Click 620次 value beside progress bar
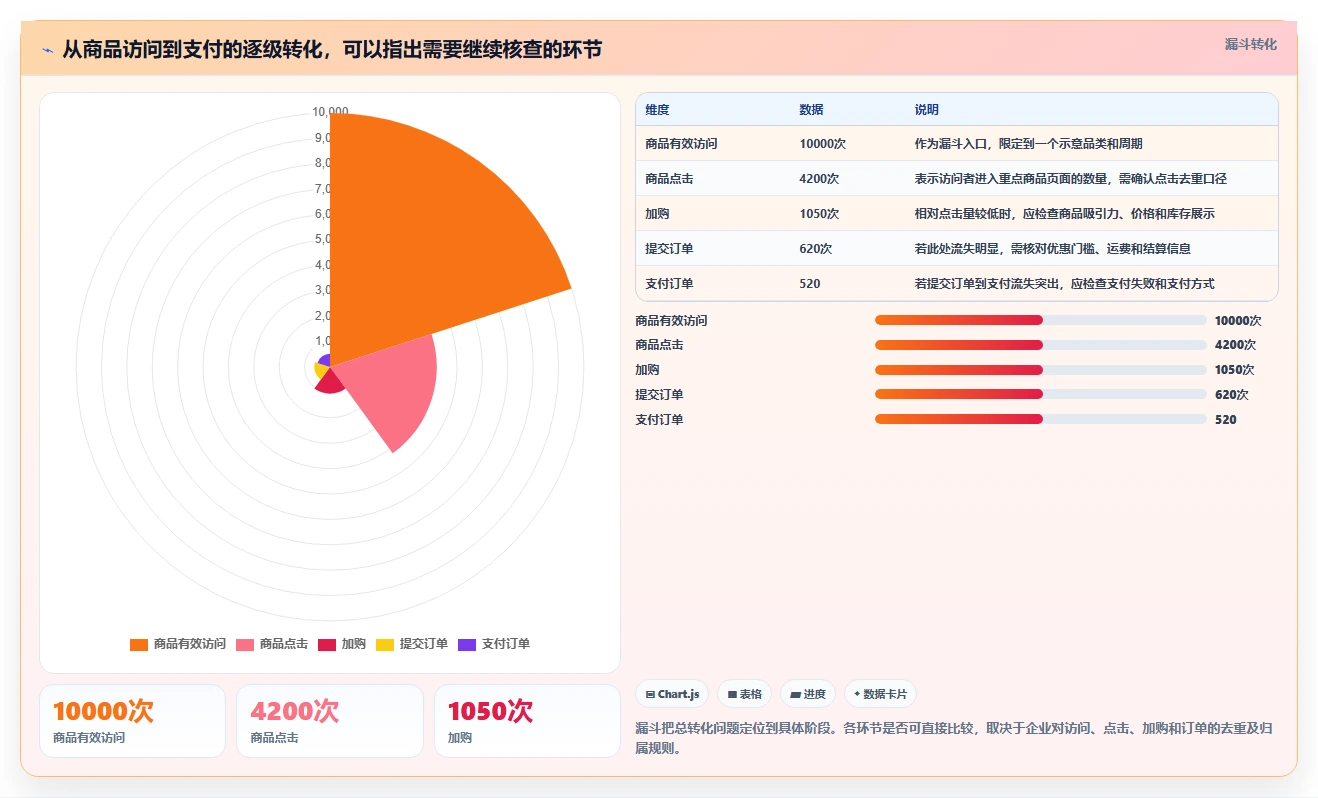 coord(1231,395)
